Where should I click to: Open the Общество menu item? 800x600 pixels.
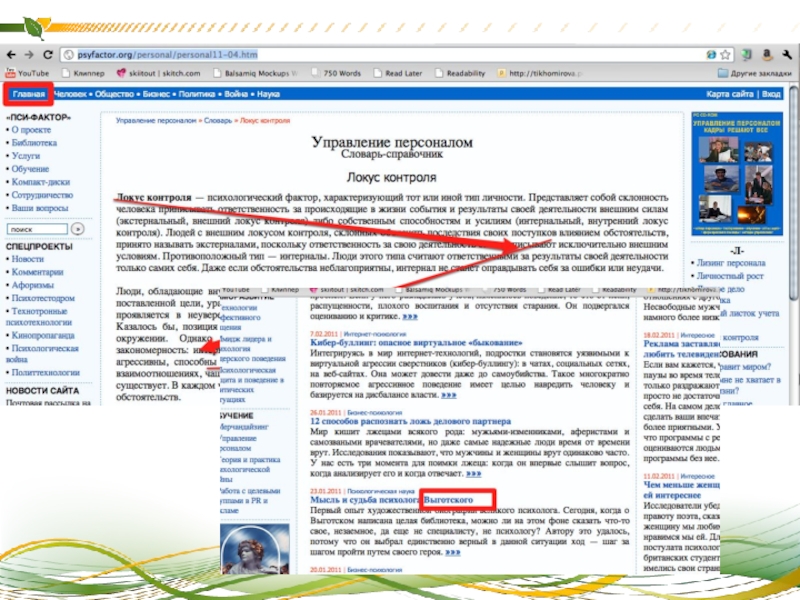pyautogui.click(x=114, y=94)
